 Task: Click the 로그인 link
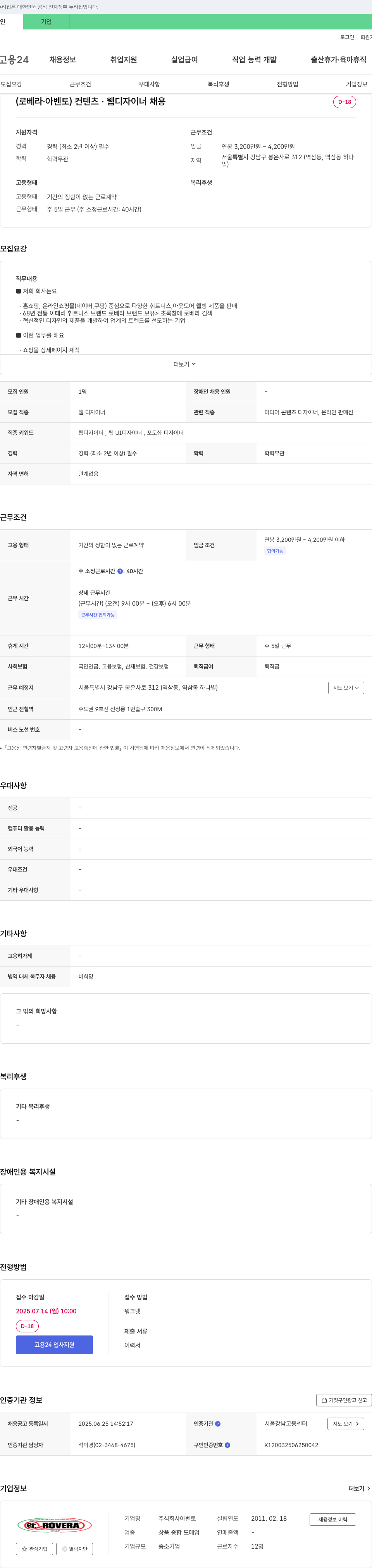click(347, 37)
